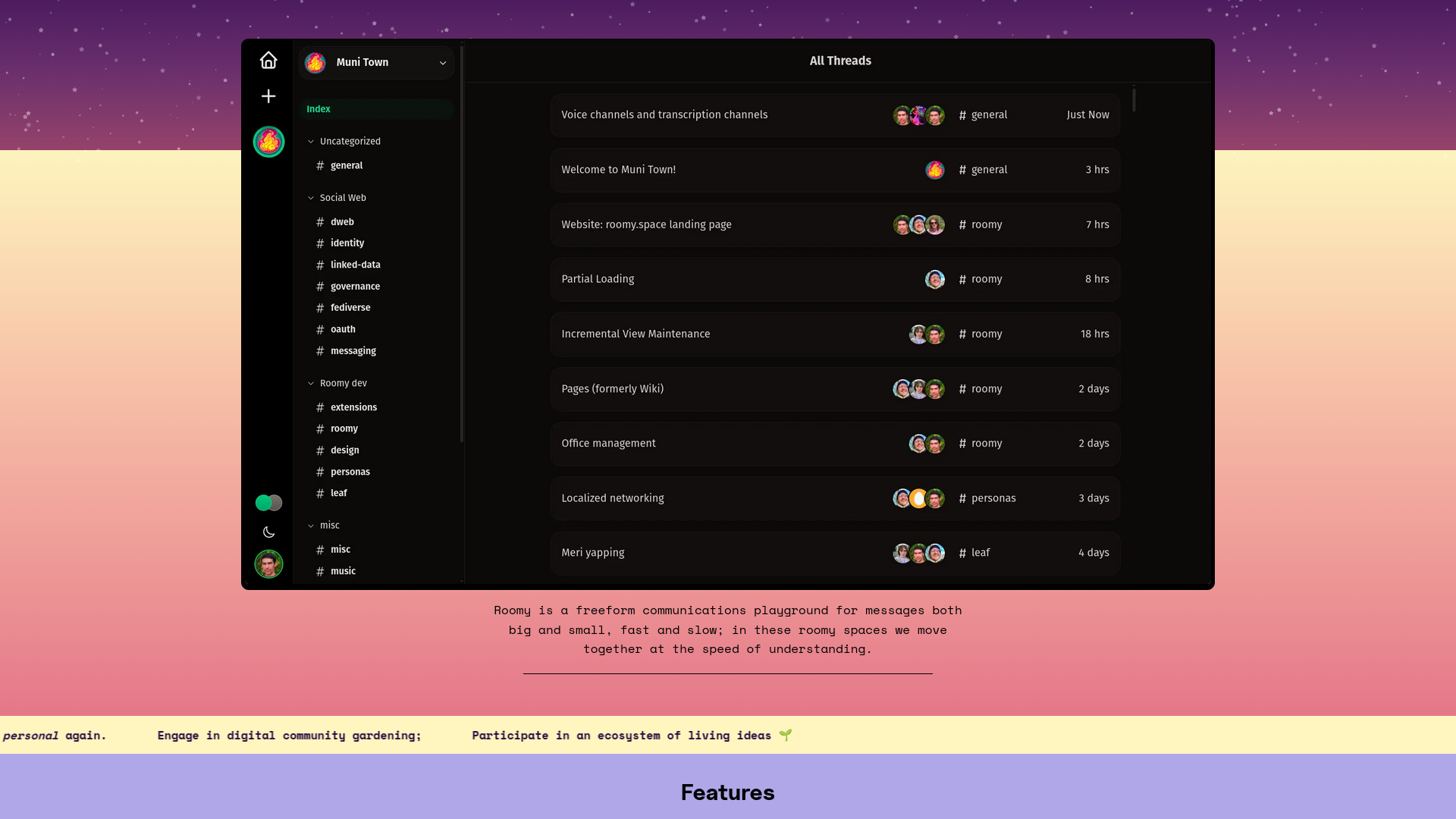Open user profile avatar at sidebar bottom
Viewport: 1456px width, 819px height.
pos(268,564)
